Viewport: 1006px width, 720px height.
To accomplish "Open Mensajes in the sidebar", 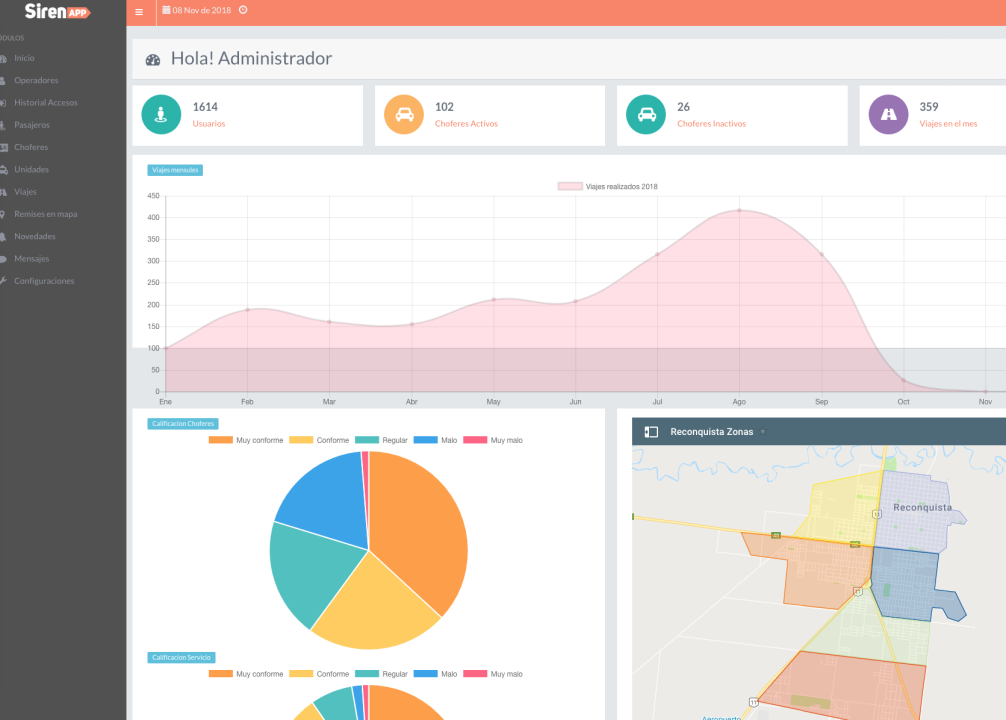I will coord(31,259).
